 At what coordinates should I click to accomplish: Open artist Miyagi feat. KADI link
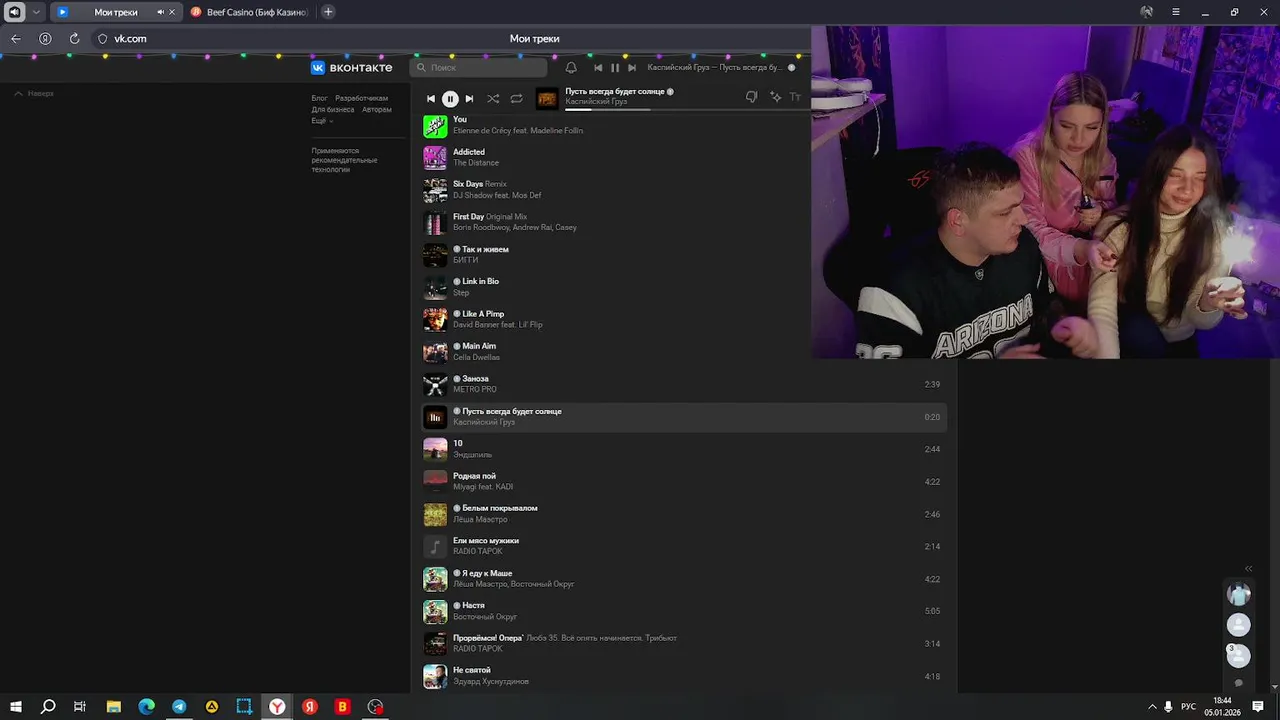tap(483, 487)
